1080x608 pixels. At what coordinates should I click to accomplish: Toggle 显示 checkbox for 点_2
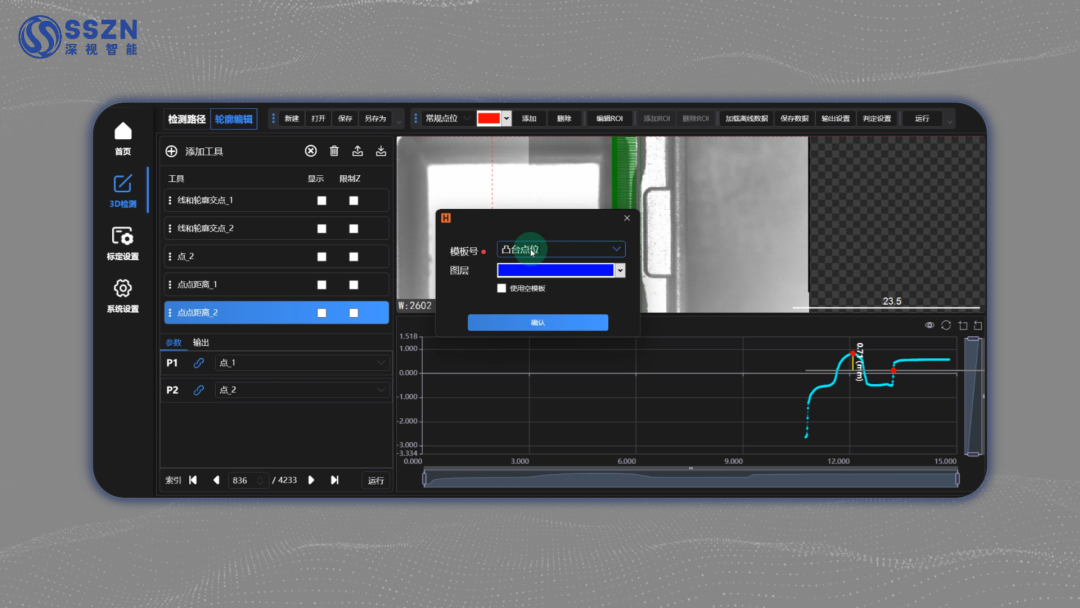(322, 257)
